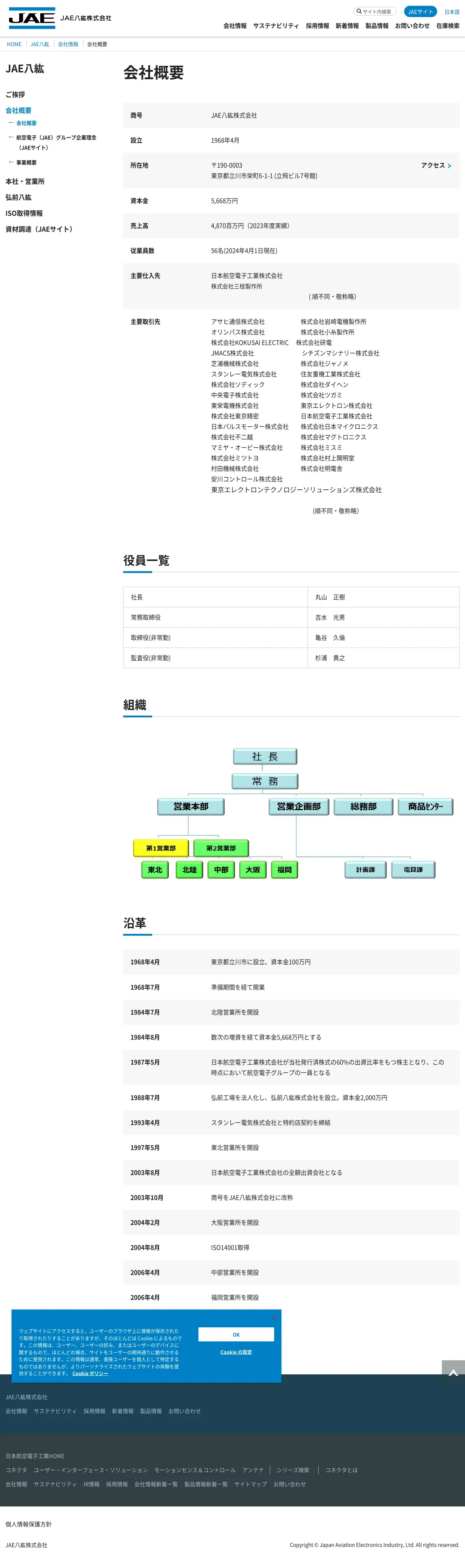Open 在庫検索 in top navigation
This screenshot has width=465, height=1568.
(x=448, y=26)
